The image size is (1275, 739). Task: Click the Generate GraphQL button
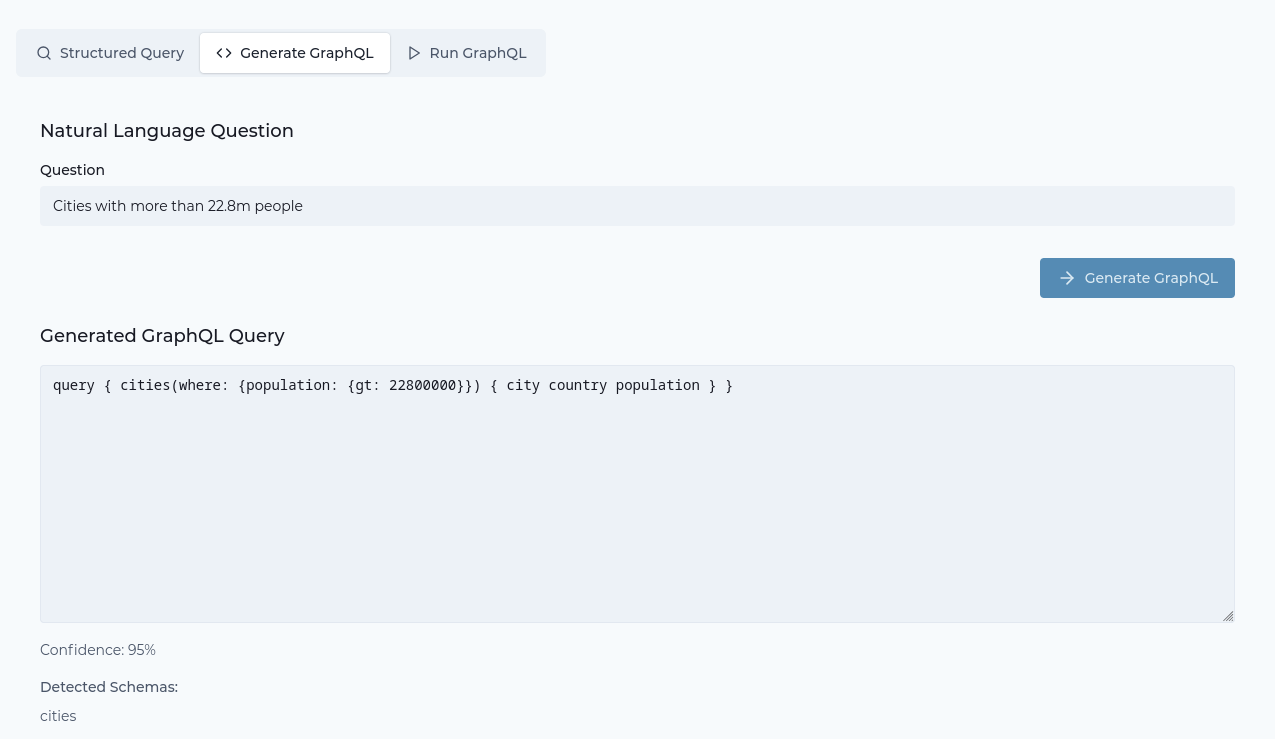tap(1137, 278)
